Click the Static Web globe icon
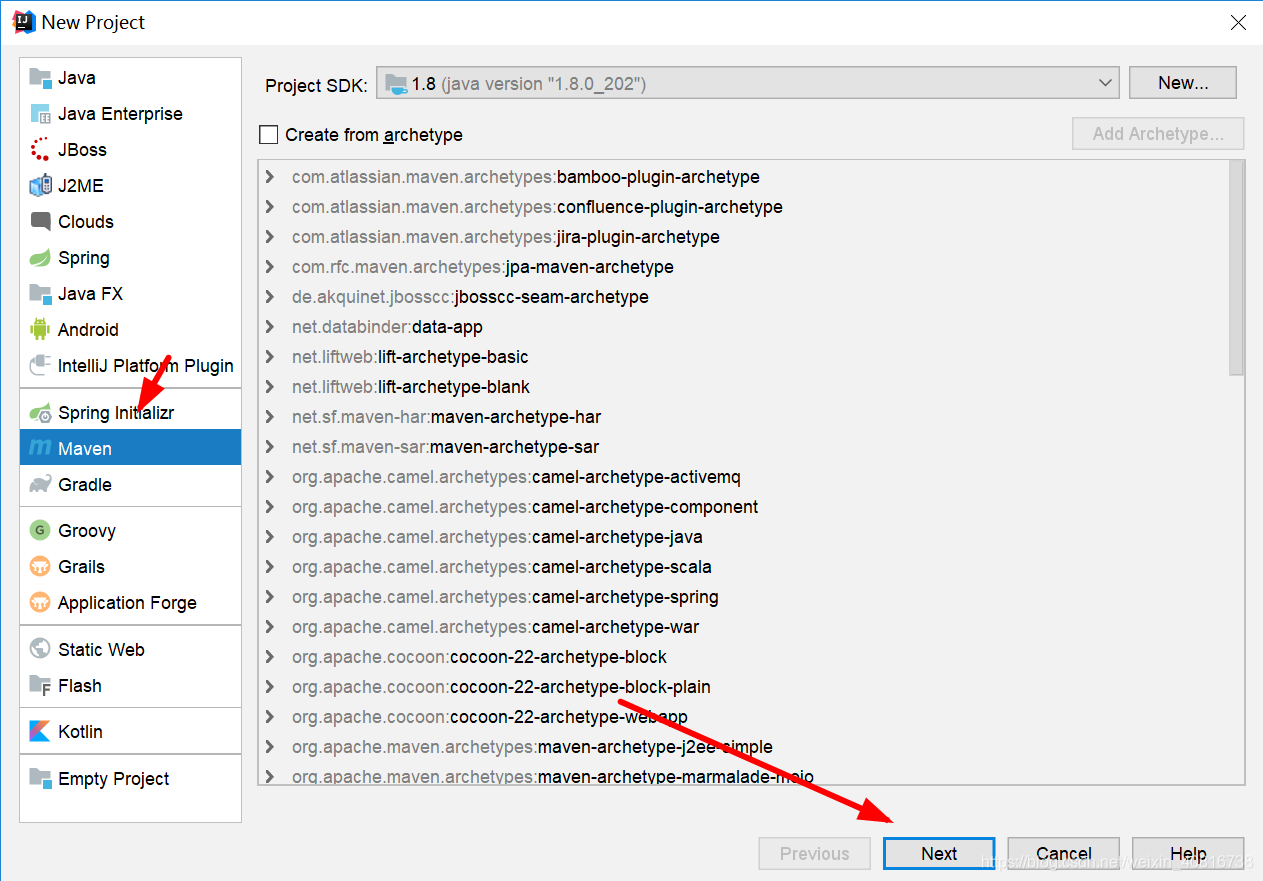Screen dimensions: 1263x881 [x=40, y=649]
